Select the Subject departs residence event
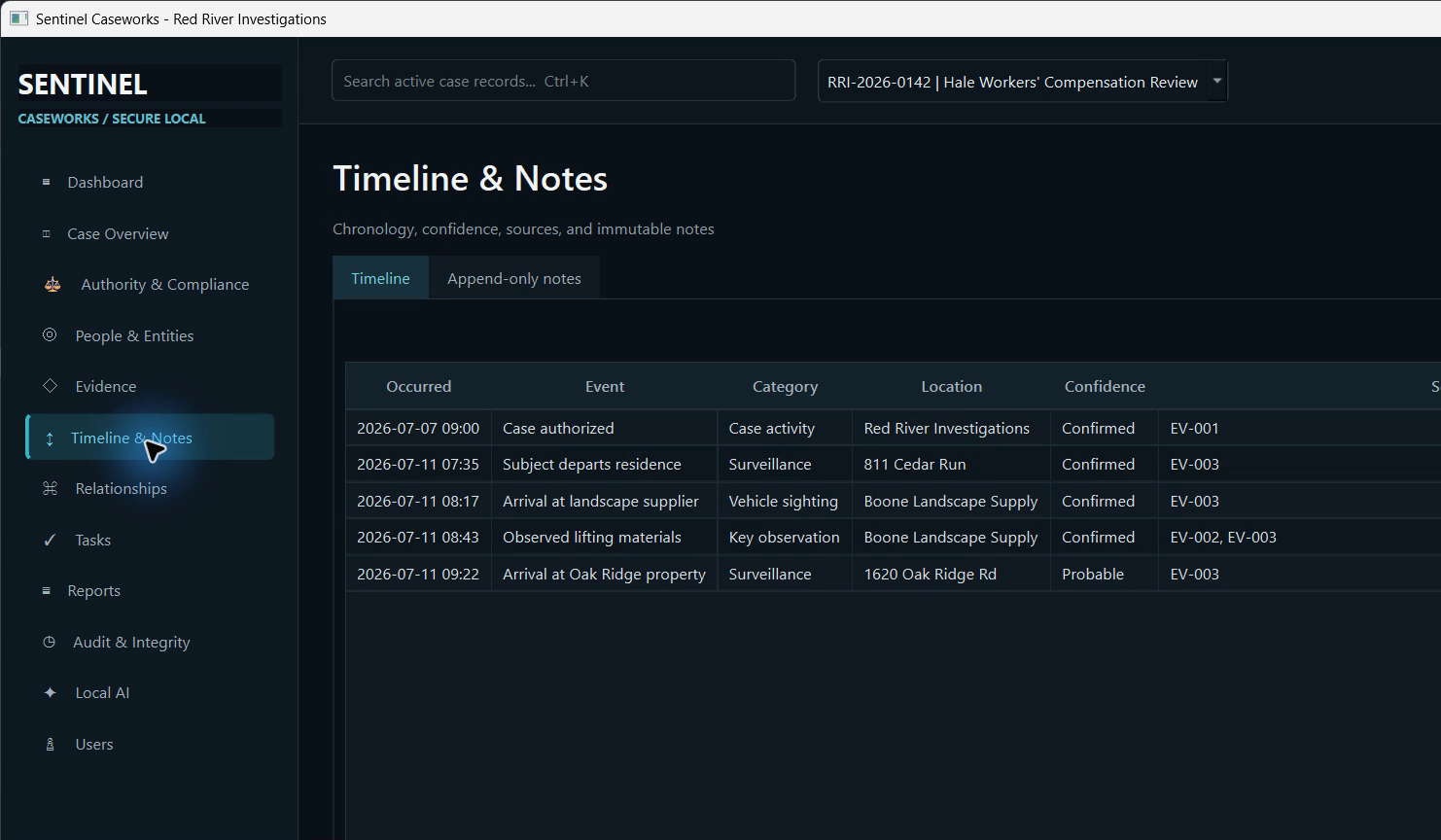Image resolution: width=1441 pixels, height=840 pixels. click(604, 465)
